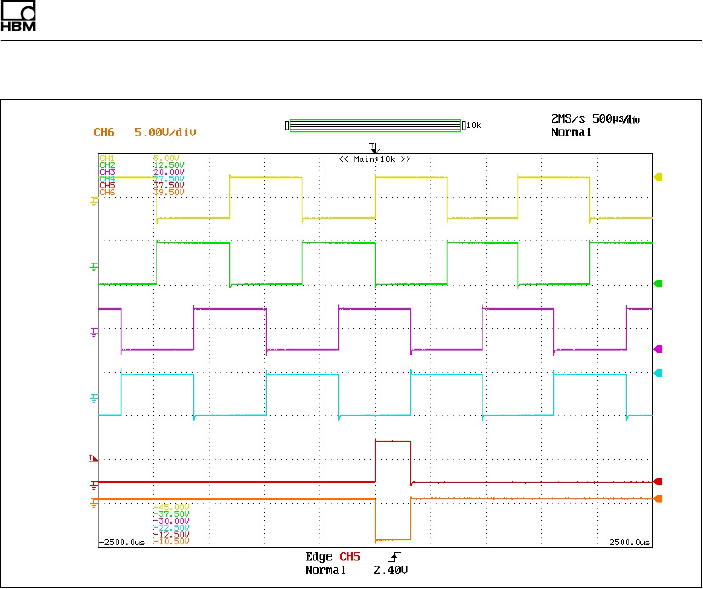Click the bottom of the orange CH6 negative pulse
Screen dimensions: 703x589
pyautogui.click(x=393, y=539)
